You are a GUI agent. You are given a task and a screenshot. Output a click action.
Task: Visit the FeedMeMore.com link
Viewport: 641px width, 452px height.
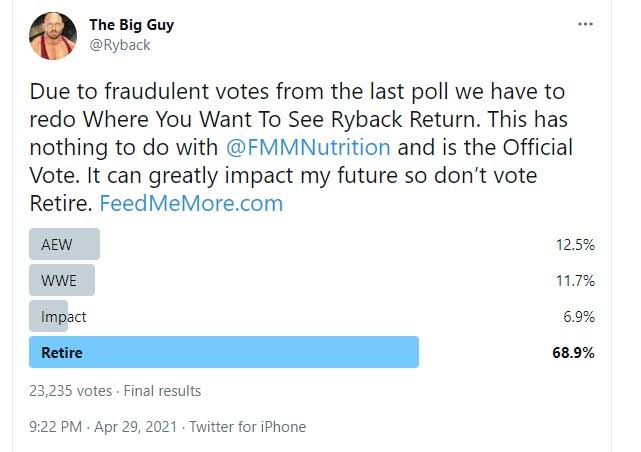(191, 203)
